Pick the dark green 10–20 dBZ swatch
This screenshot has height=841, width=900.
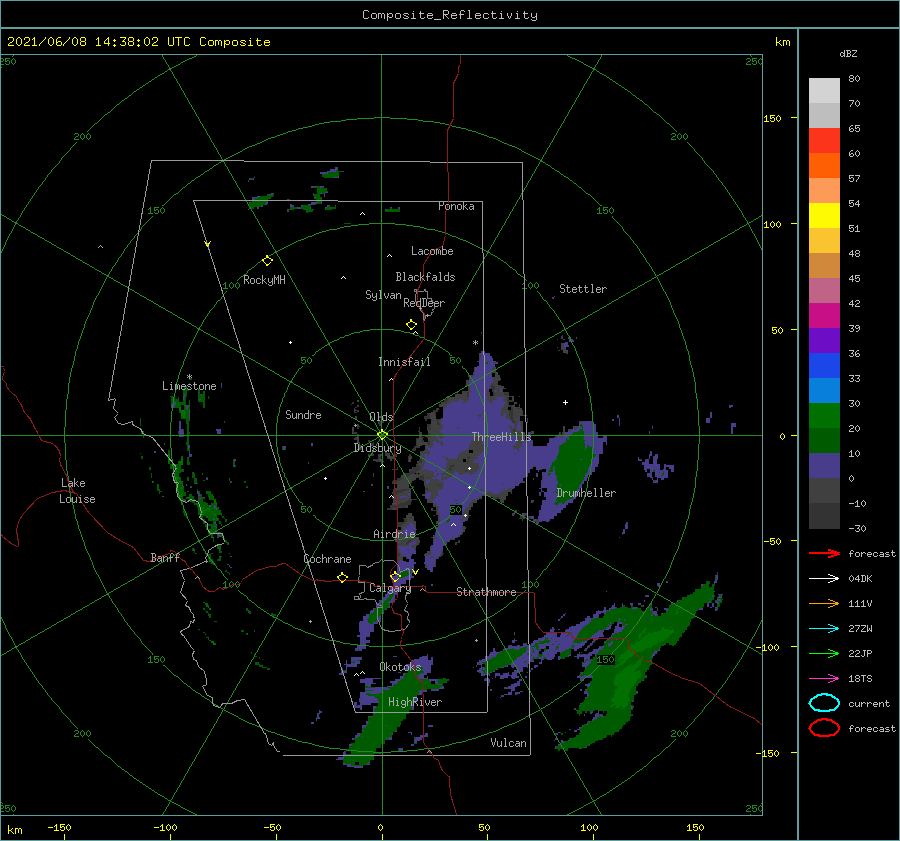point(824,441)
